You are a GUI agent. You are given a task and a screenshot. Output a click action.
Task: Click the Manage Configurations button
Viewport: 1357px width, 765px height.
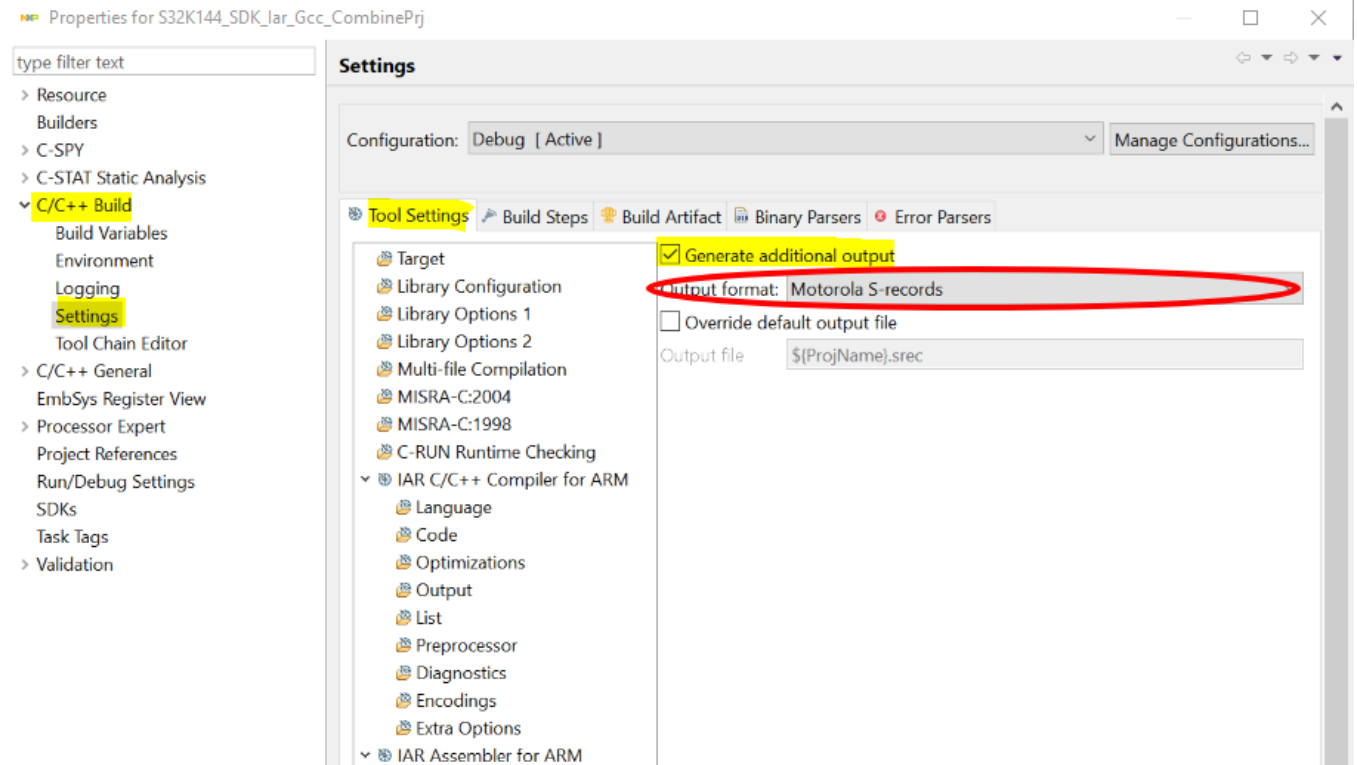tap(1211, 140)
